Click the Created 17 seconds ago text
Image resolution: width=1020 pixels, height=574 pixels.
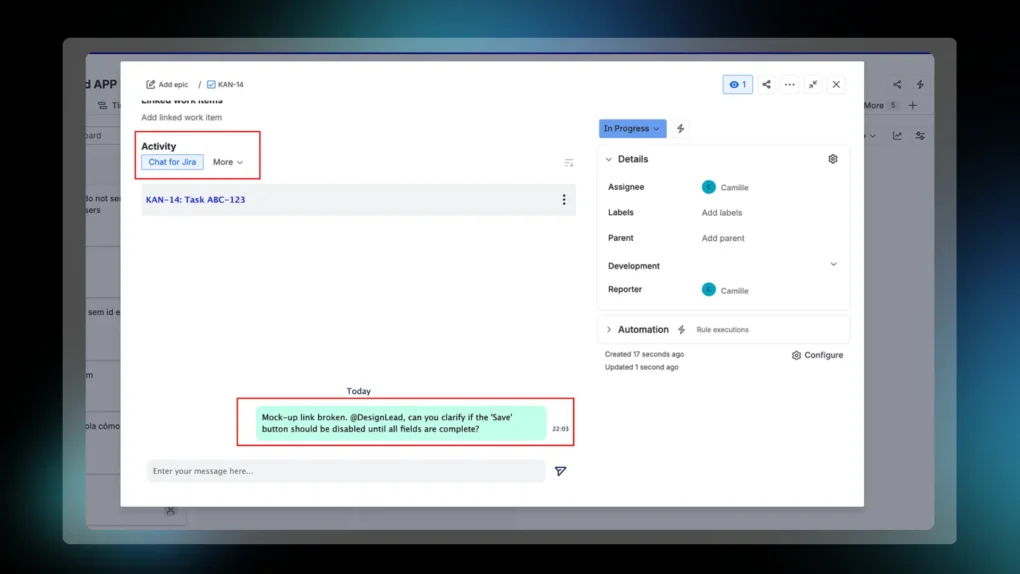(x=644, y=355)
